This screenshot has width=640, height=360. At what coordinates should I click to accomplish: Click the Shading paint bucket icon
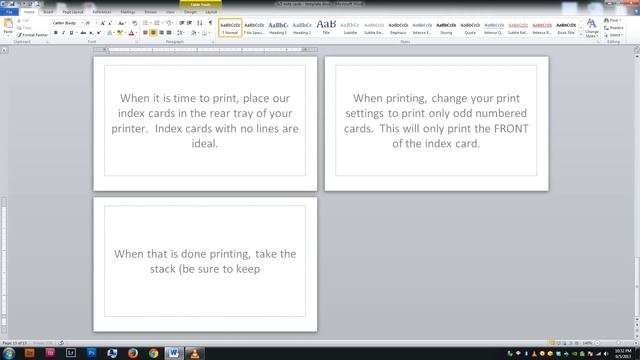click(193, 33)
